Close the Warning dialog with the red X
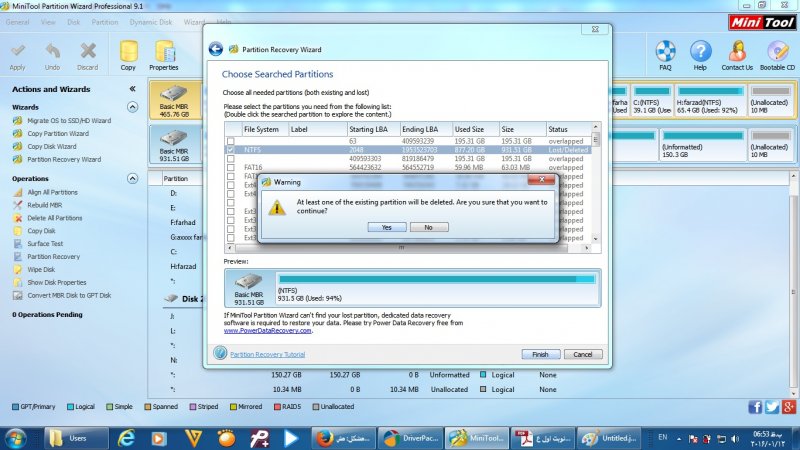 [x=541, y=179]
